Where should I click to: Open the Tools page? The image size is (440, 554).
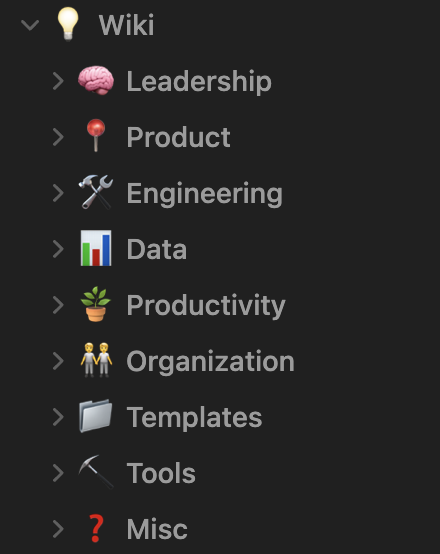[x=161, y=473]
